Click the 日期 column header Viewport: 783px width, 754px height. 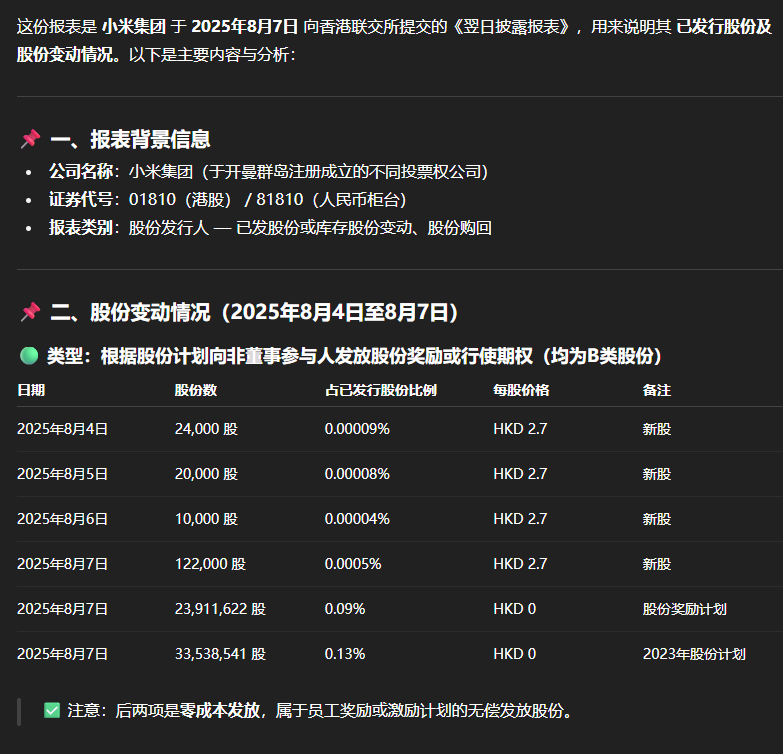[31, 390]
